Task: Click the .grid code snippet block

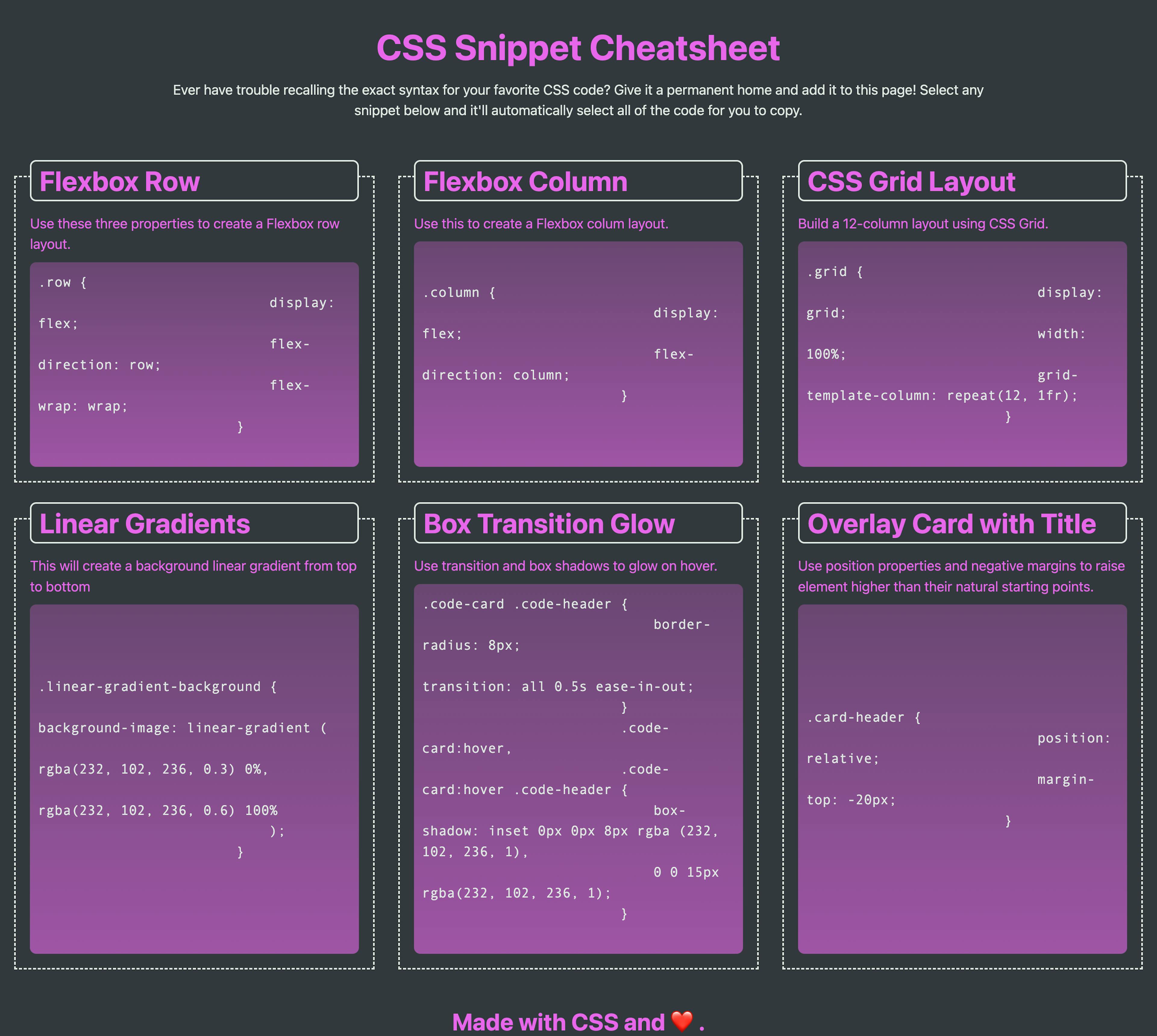Action: [x=962, y=354]
